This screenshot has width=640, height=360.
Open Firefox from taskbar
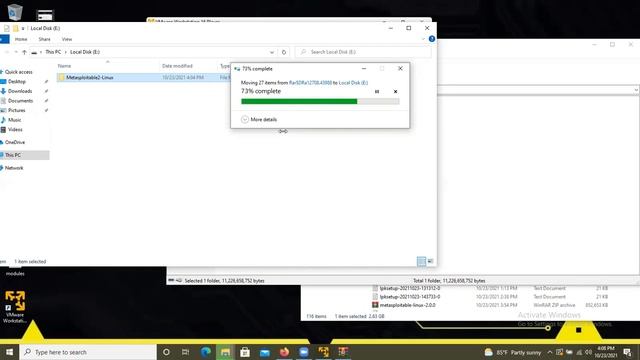tap(284, 352)
